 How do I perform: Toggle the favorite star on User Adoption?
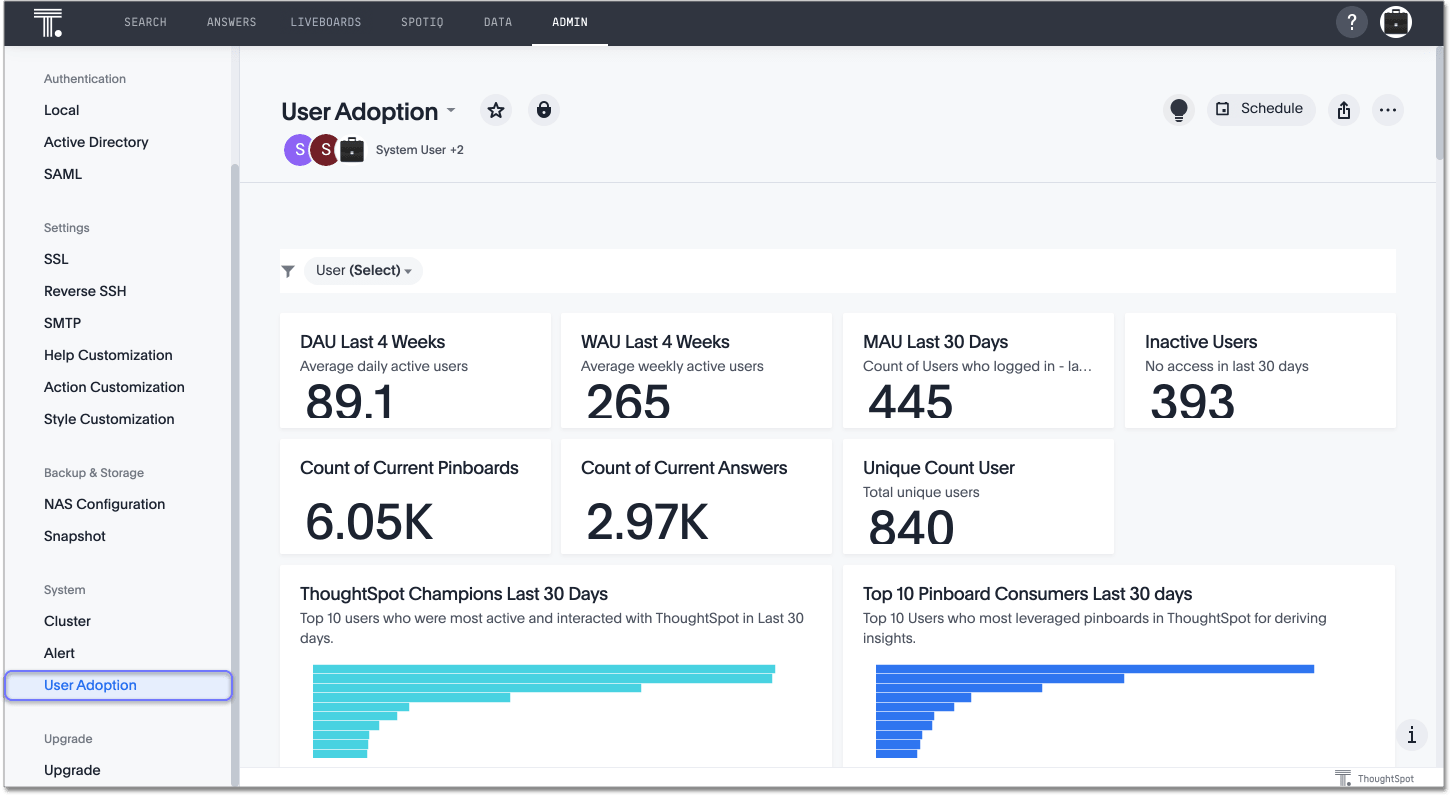[496, 110]
